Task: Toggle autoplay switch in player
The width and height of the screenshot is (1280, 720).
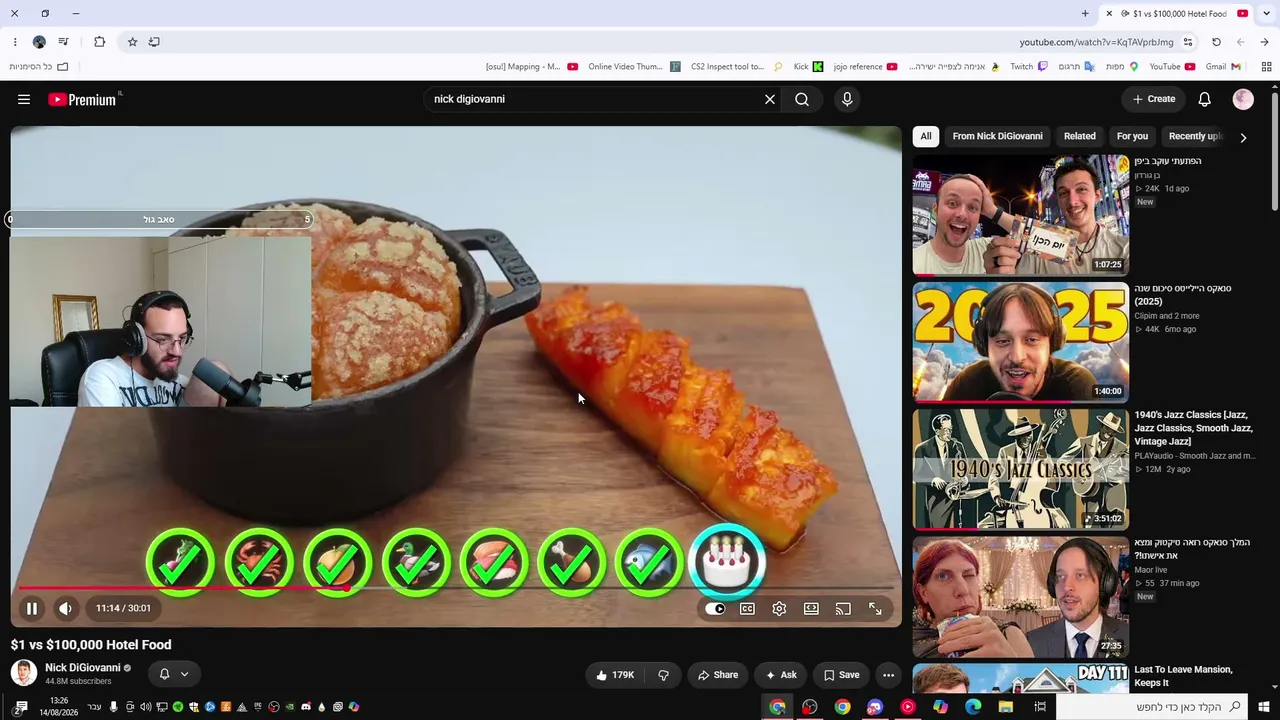Action: pyautogui.click(x=715, y=608)
